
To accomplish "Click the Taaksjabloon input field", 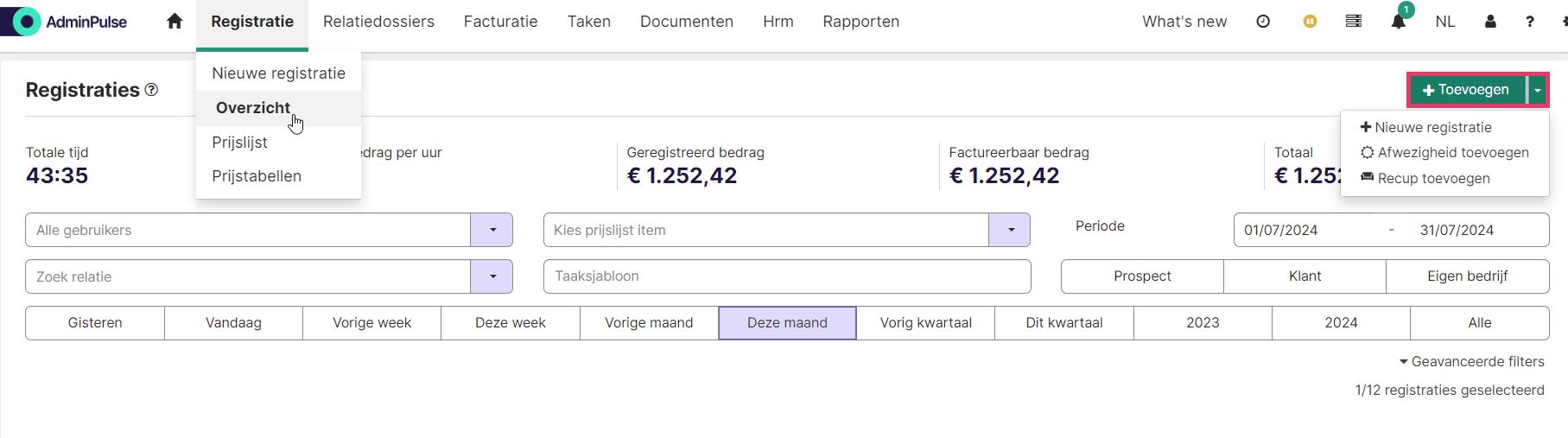I will pos(787,276).
